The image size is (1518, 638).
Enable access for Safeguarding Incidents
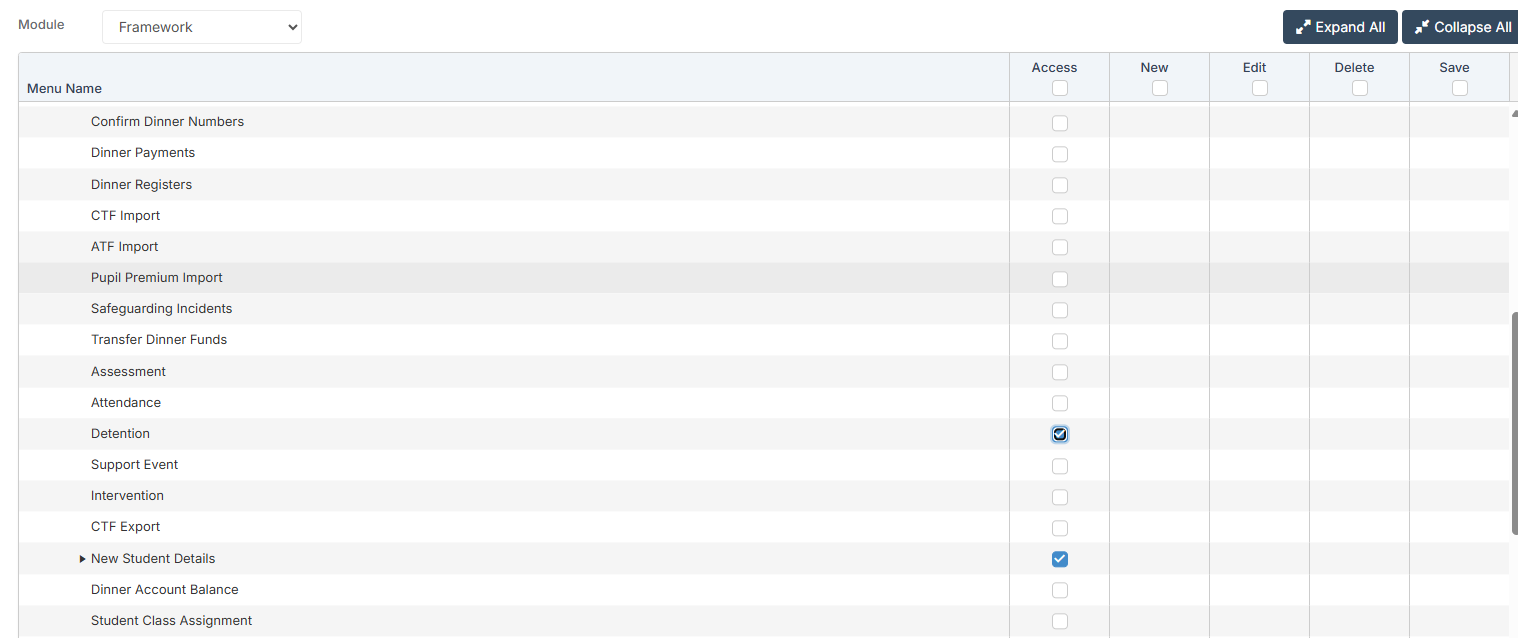coord(1059,310)
